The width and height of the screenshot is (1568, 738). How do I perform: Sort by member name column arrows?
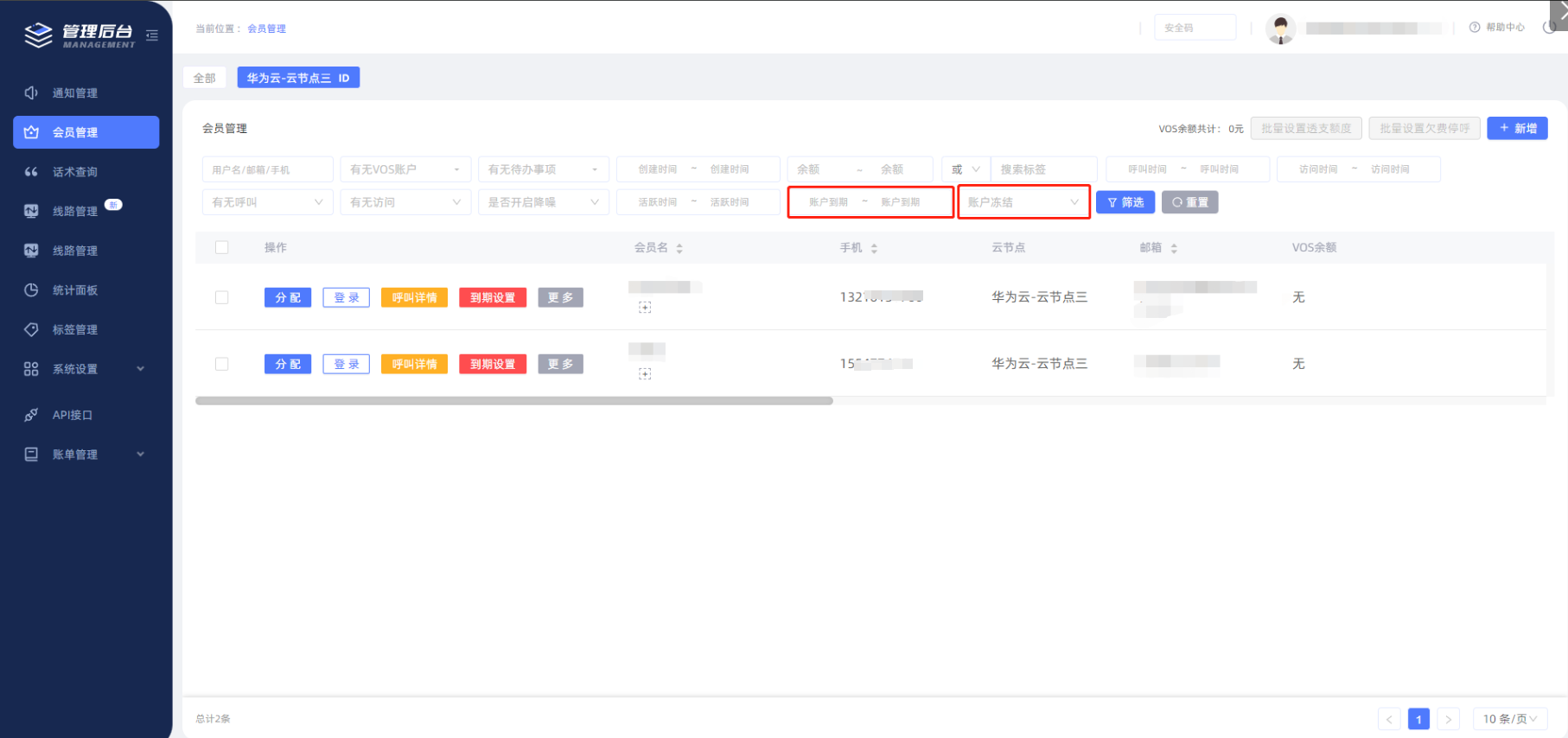click(x=679, y=248)
